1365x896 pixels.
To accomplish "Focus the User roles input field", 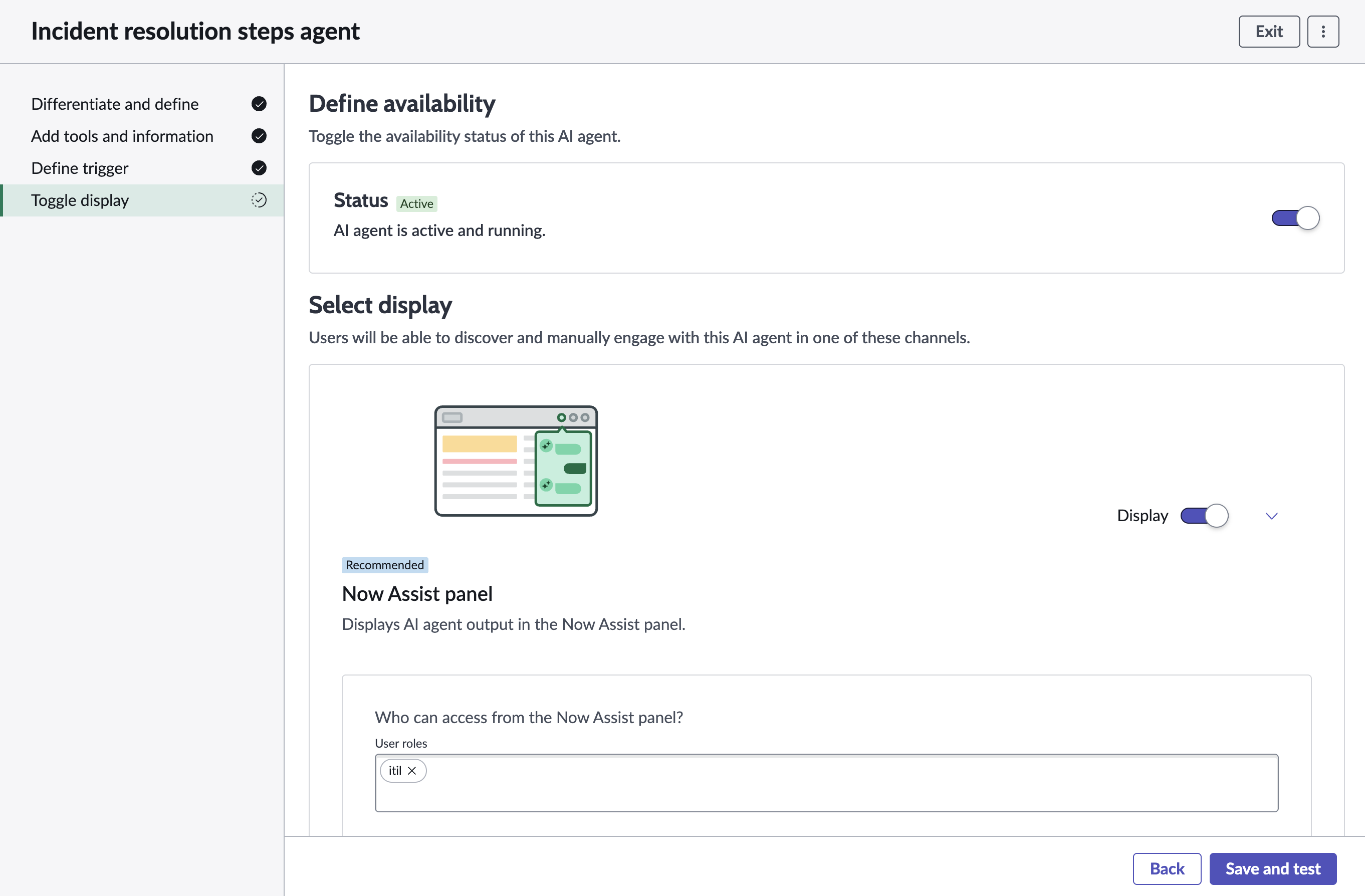I will click(826, 783).
